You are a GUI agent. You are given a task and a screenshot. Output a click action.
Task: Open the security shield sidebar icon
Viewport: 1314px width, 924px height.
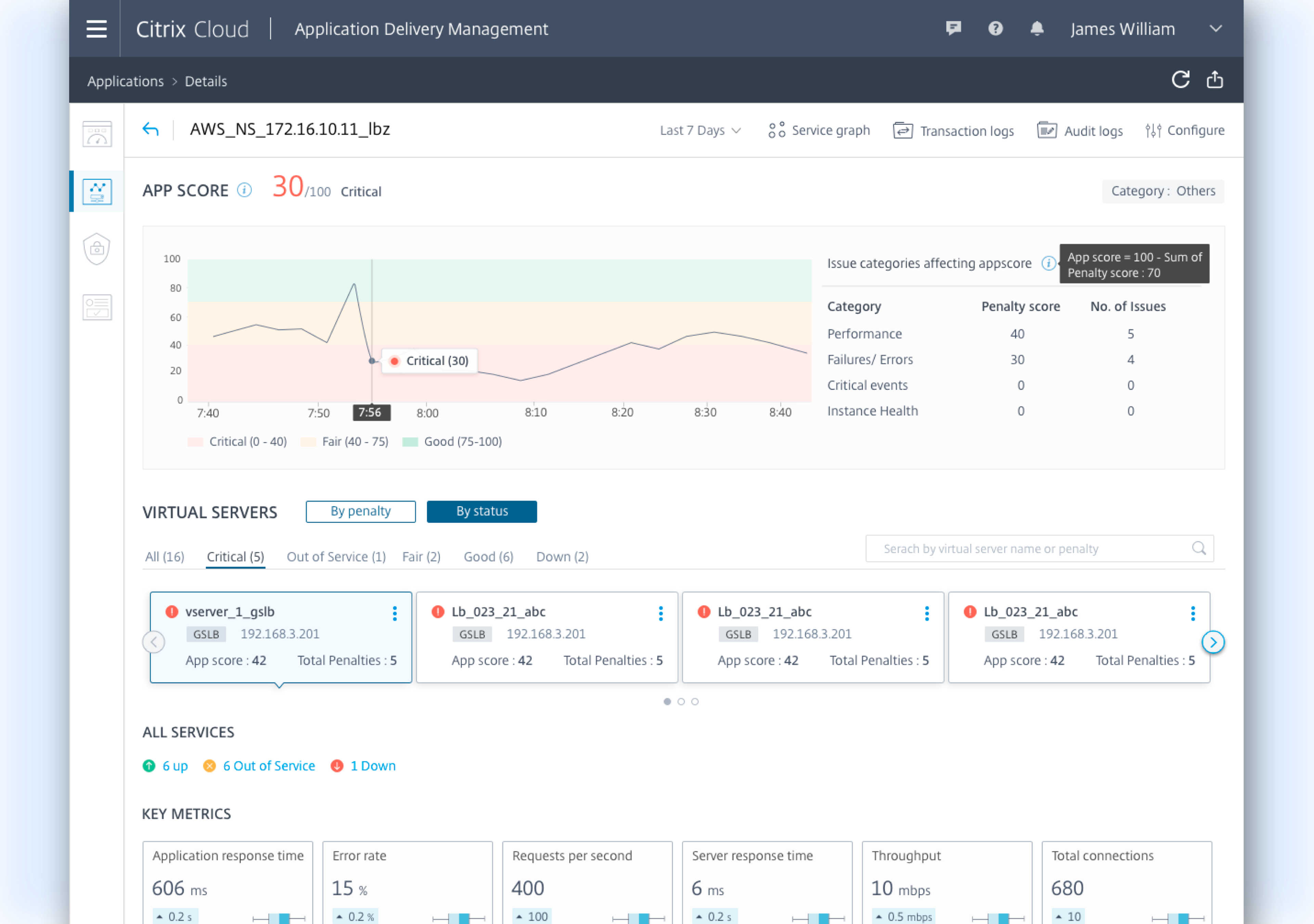(x=97, y=249)
